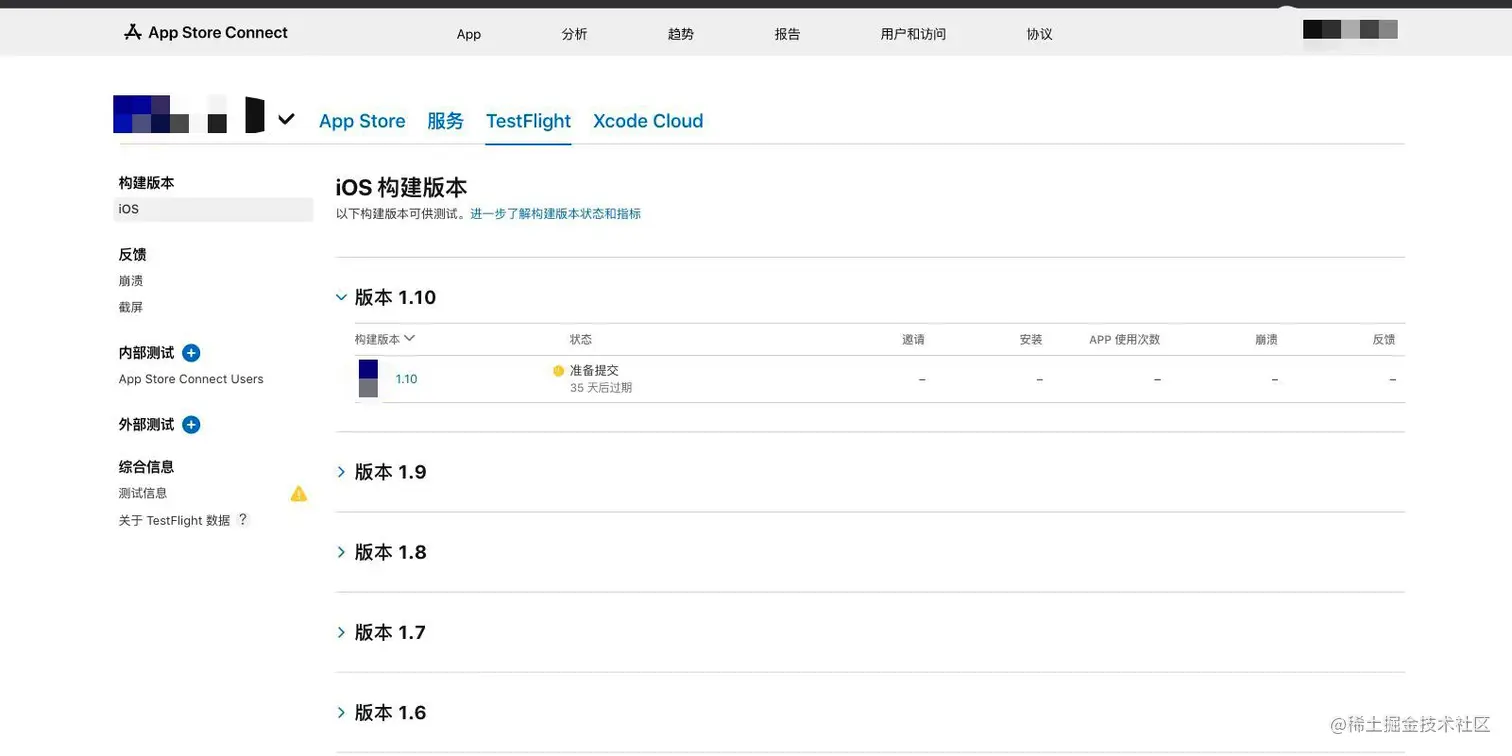Select the TestFlight tab

click(x=528, y=121)
